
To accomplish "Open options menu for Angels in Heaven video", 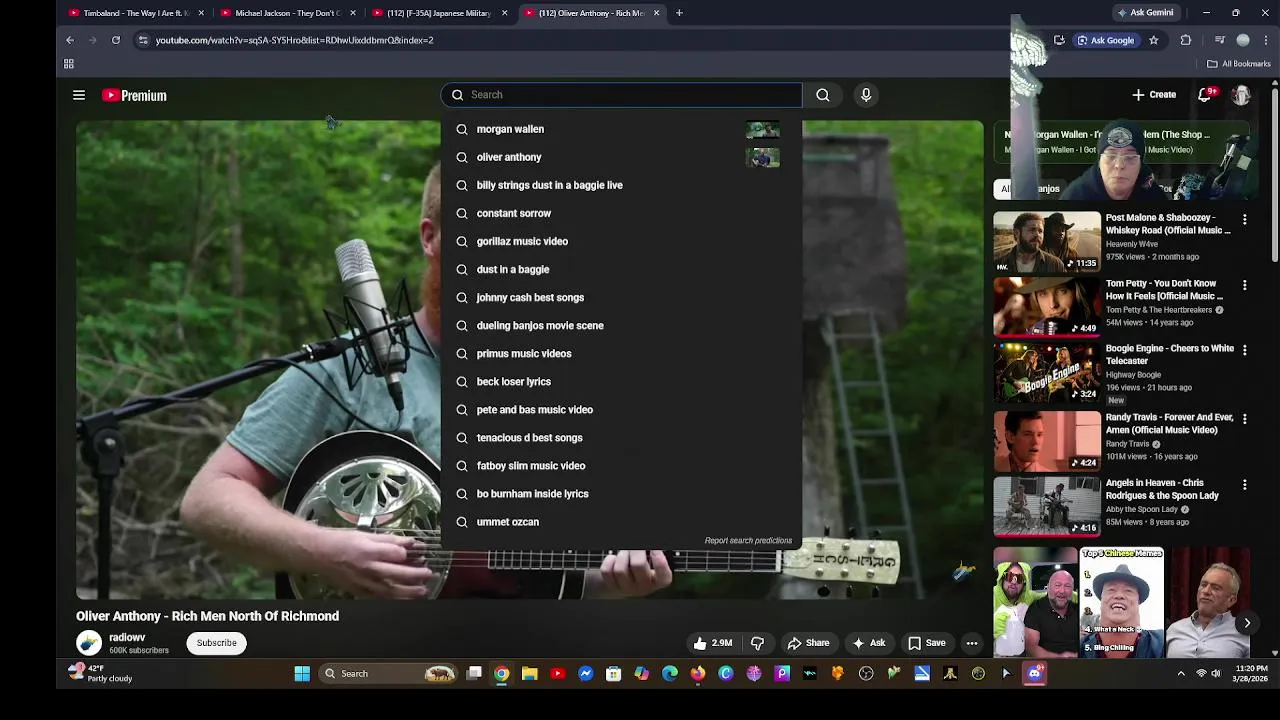I will pos(1245,484).
